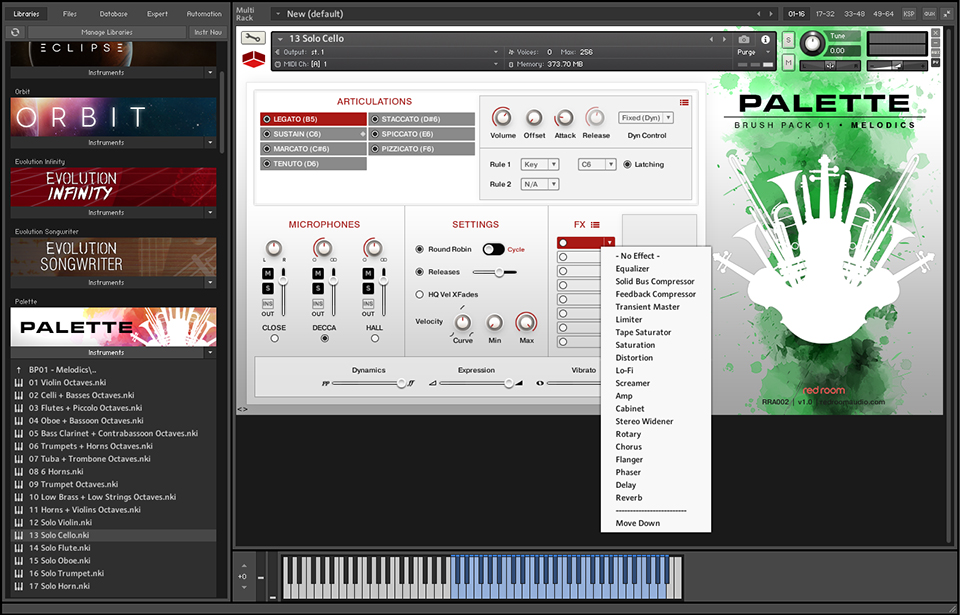The image size is (960, 615).
Task: Select the DECCA microphone radio button
Action: 324,338
